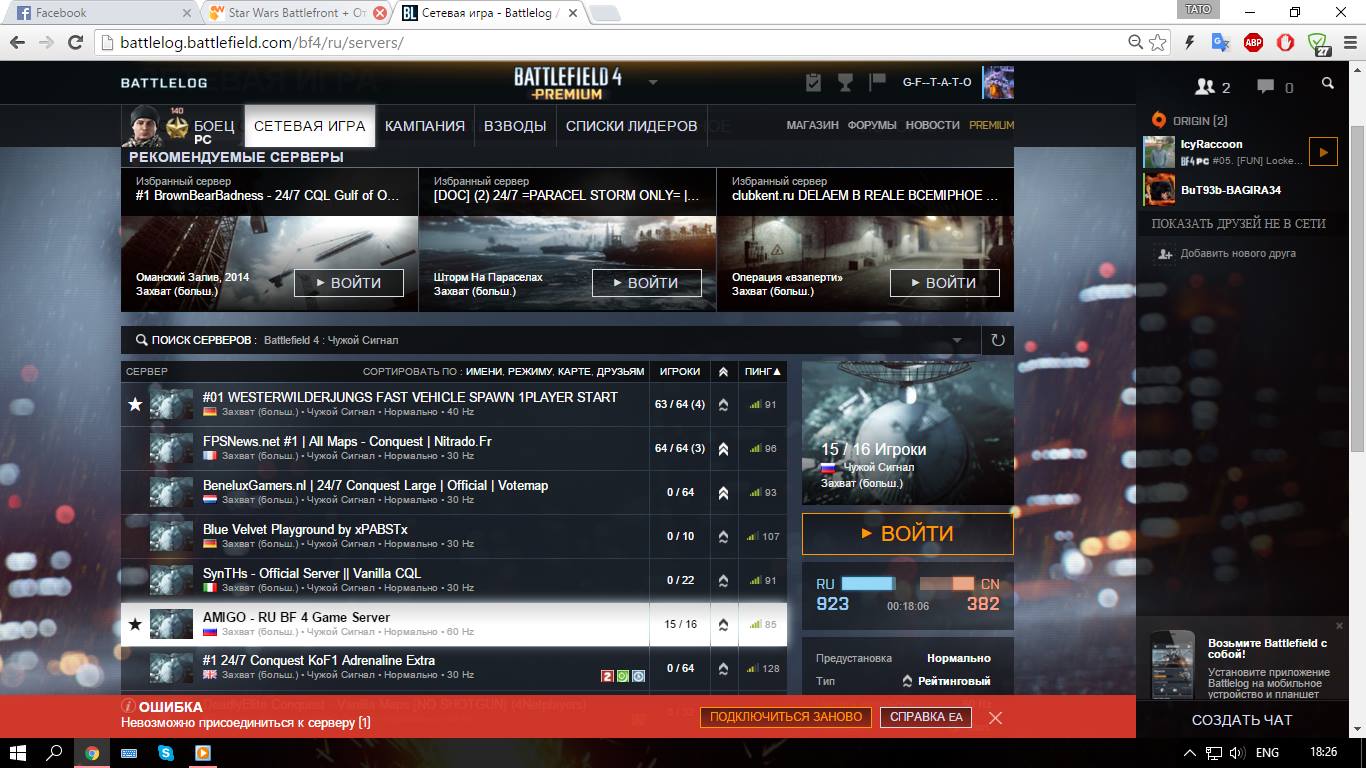1366x768 pixels.
Task: Open the ФОРУМЫ link
Action: point(872,125)
